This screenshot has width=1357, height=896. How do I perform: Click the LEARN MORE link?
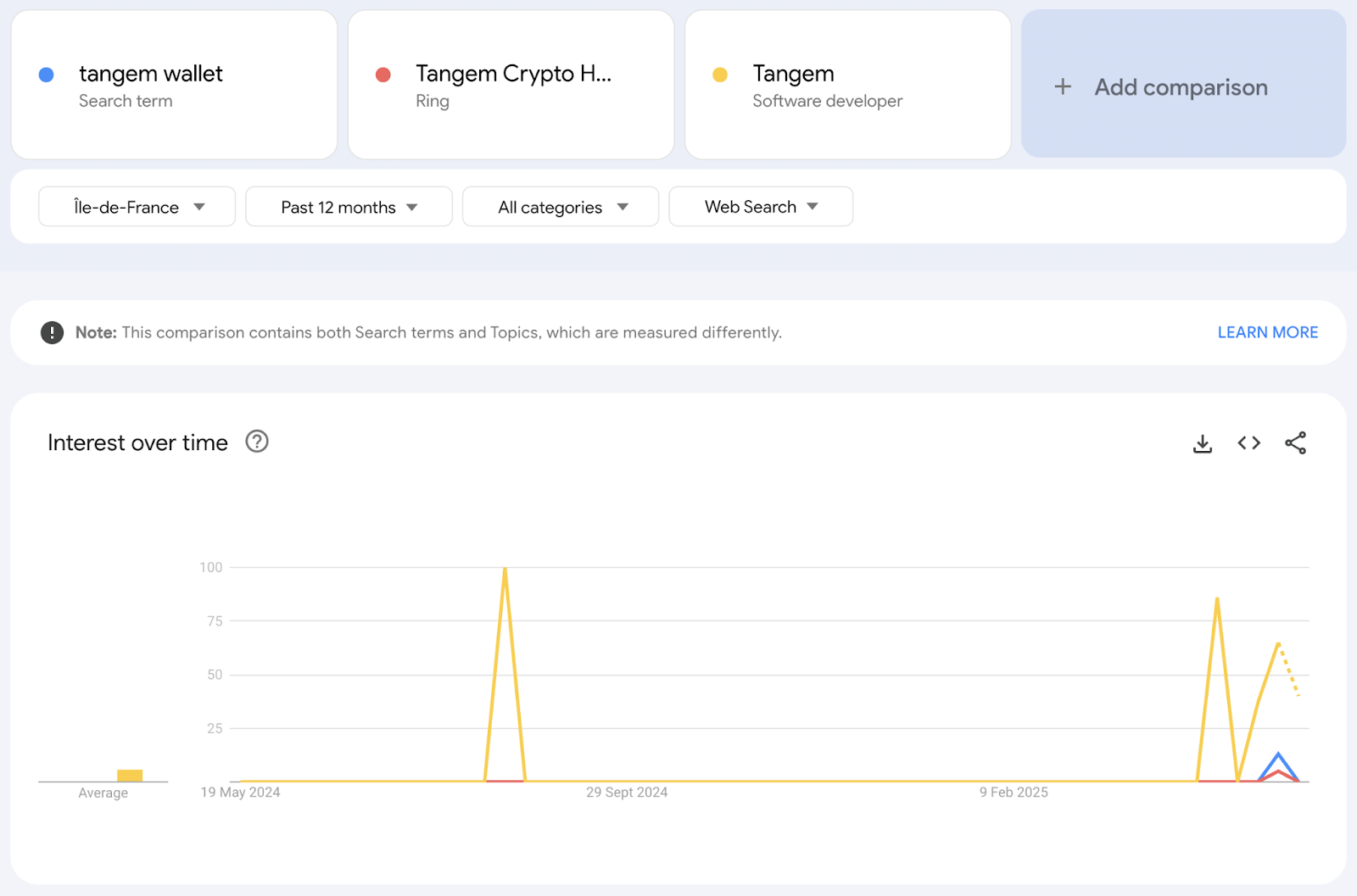(x=1267, y=332)
